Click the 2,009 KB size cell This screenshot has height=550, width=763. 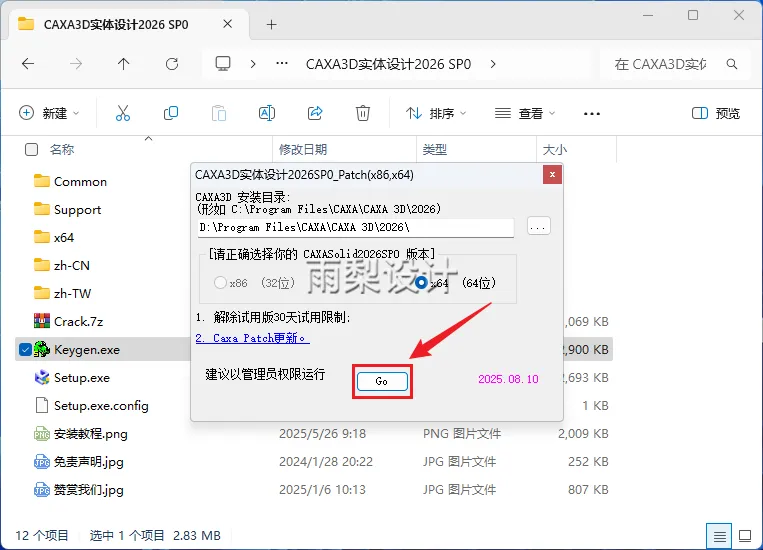tap(583, 433)
